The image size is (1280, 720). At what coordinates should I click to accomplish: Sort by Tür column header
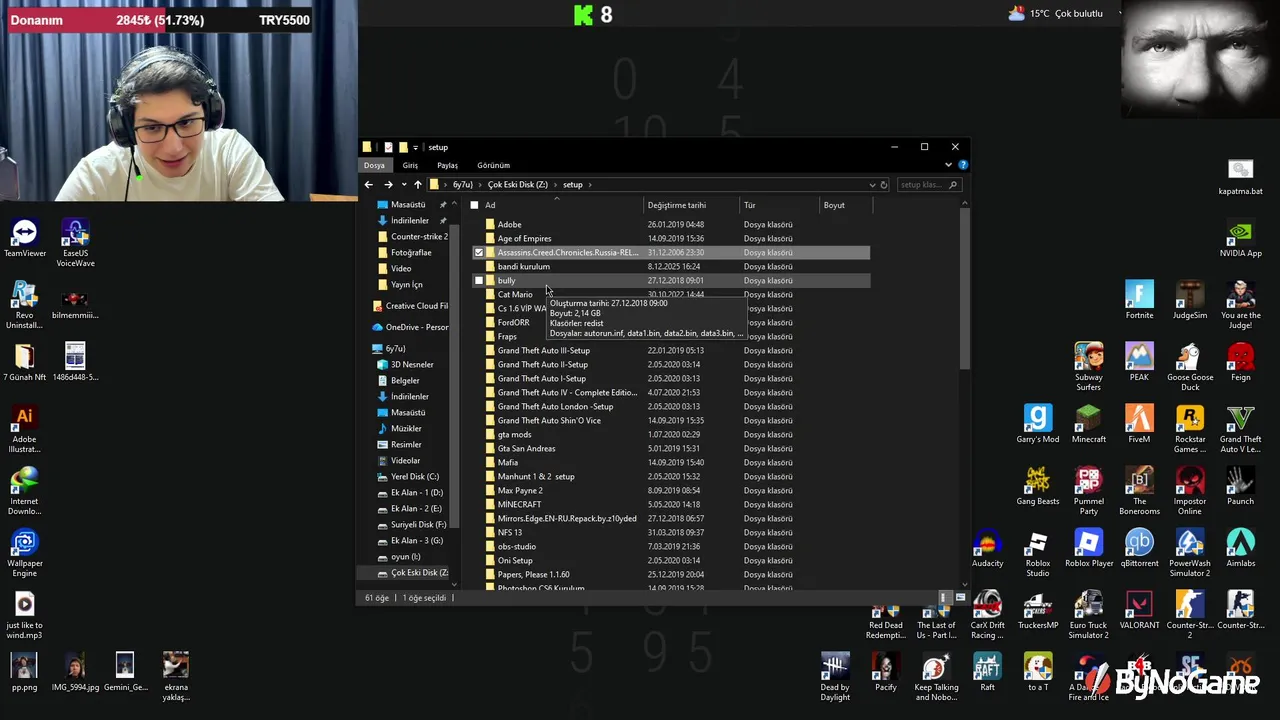779,205
